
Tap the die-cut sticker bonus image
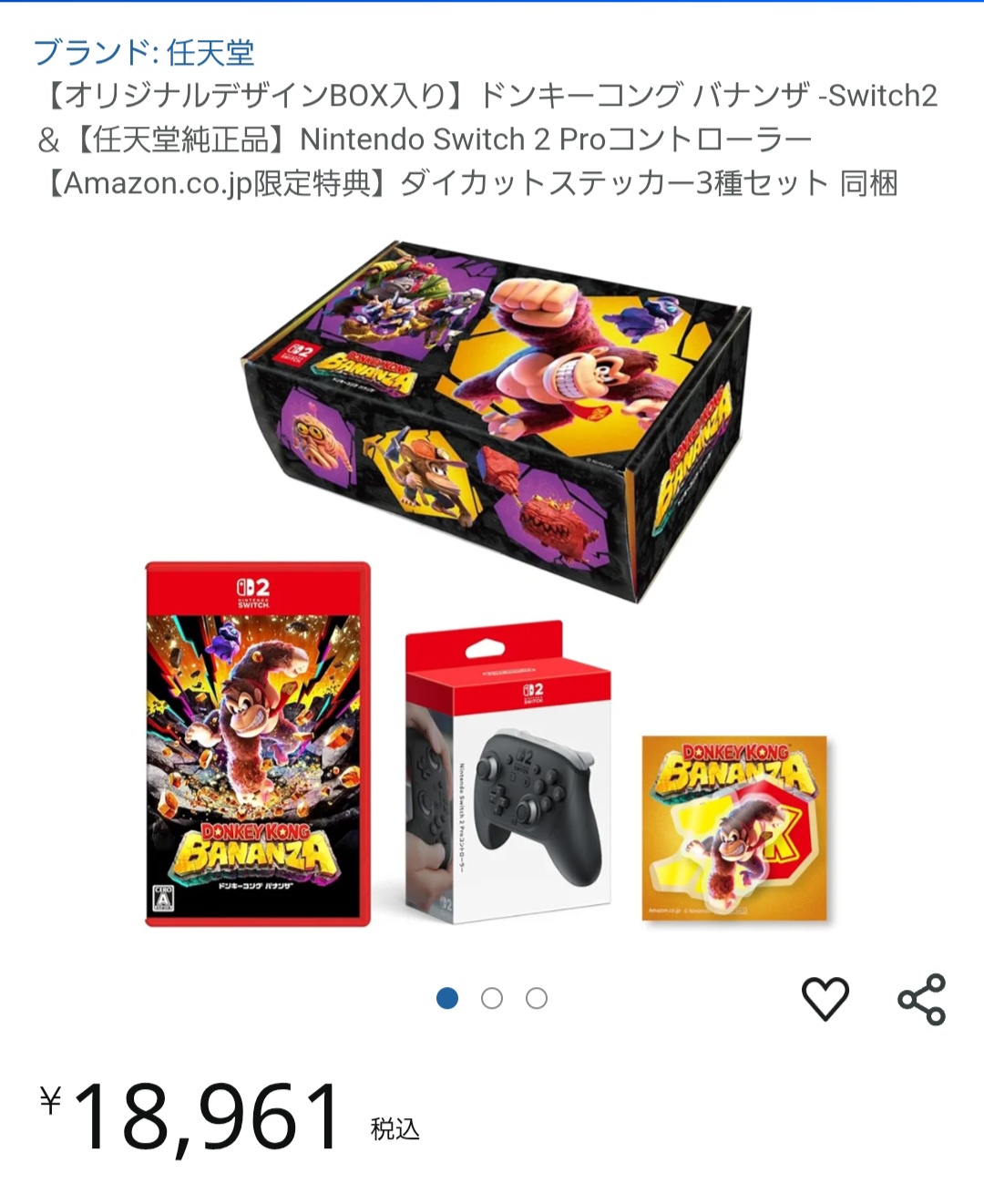coord(734,828)
